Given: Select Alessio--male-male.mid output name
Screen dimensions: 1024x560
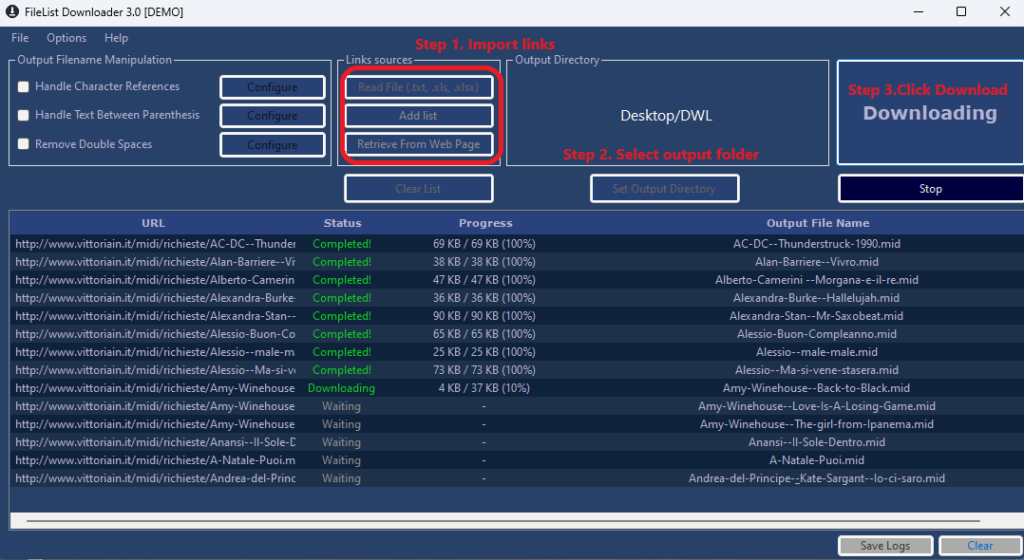Looking at the screenshot, I should click(x=816, y=352).
